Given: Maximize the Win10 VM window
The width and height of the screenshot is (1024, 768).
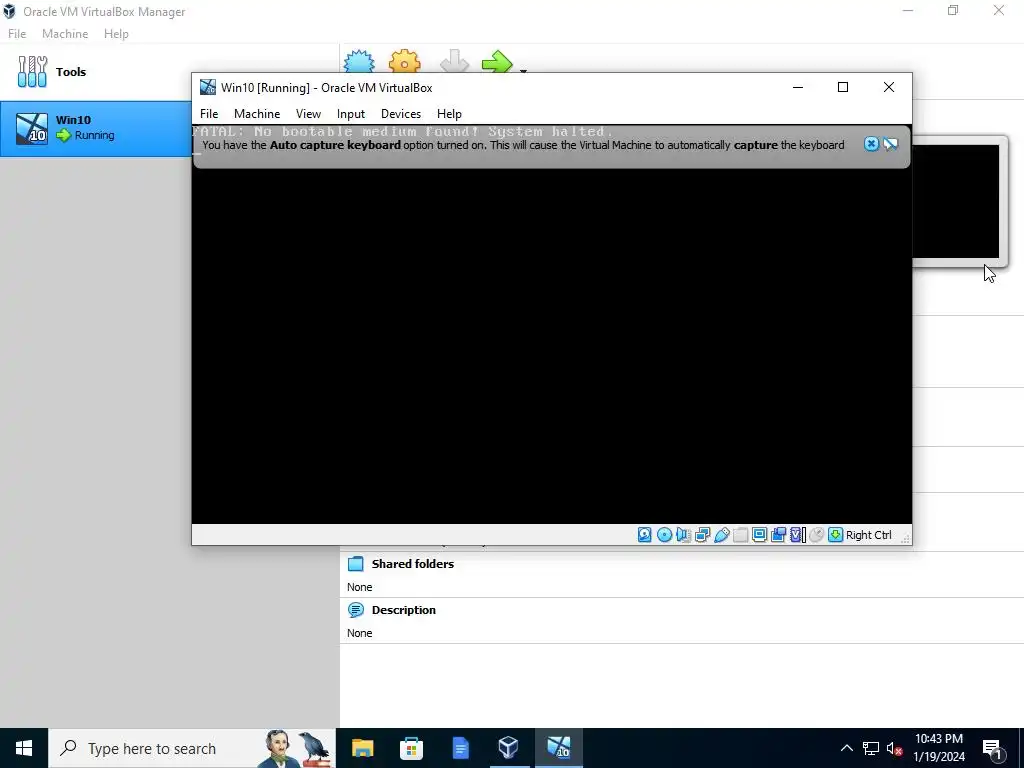Looking at the screenshot, I should tap(843, 88).
